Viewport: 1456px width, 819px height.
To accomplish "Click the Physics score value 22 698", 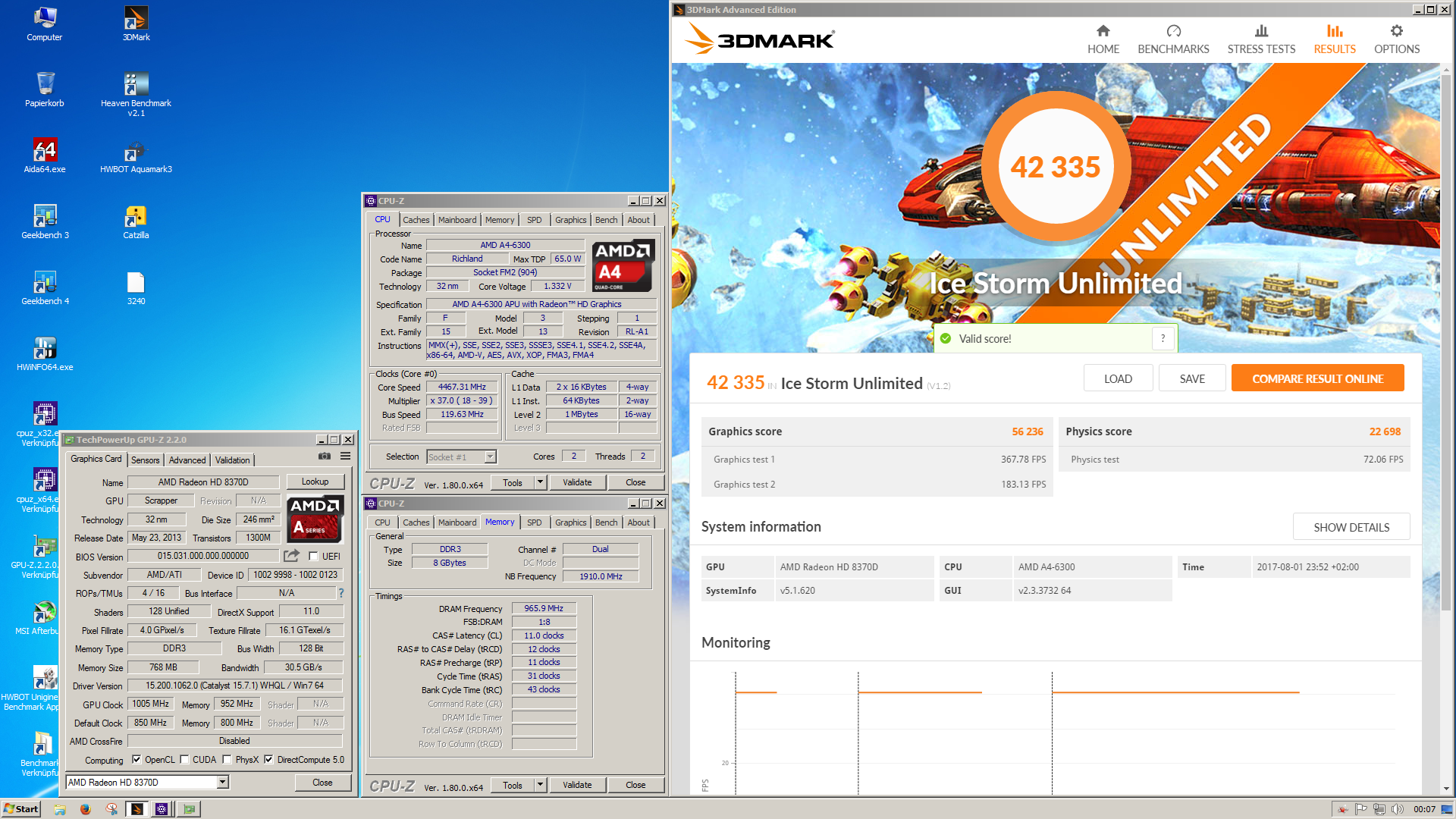I will (1385, 431).
